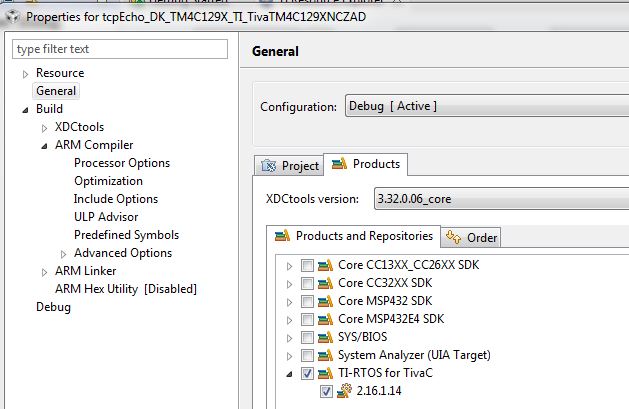Click the Core CC13XX_CC26XX SDK product icon
The height and width of the screenshot is (409, 629).
pos(325,265)
